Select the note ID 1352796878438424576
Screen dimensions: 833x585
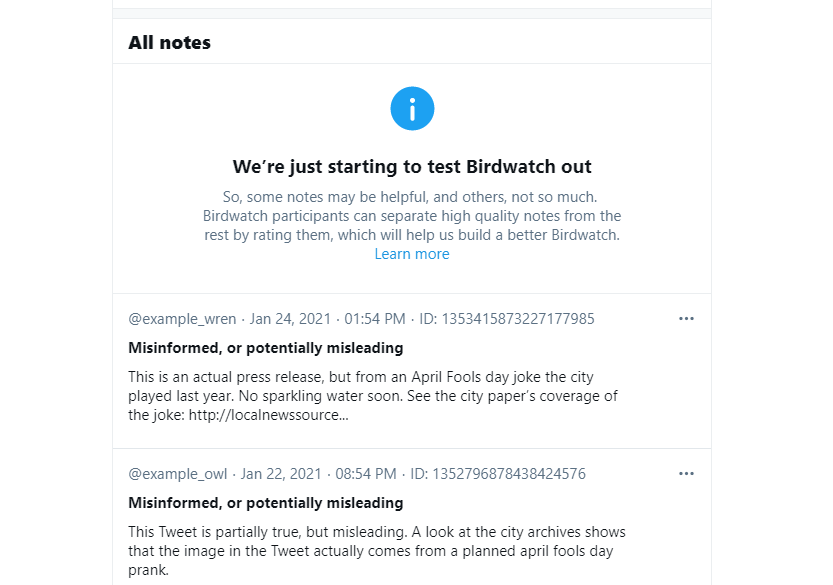click(498, 474)
